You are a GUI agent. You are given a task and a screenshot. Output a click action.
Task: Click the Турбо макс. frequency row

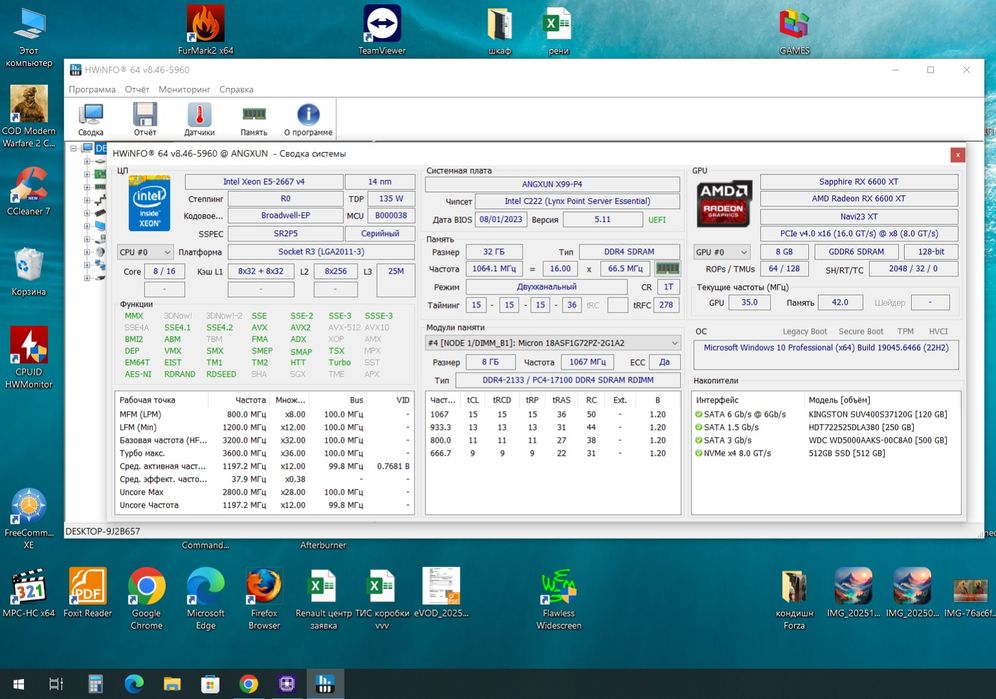(x=264, y=453)
